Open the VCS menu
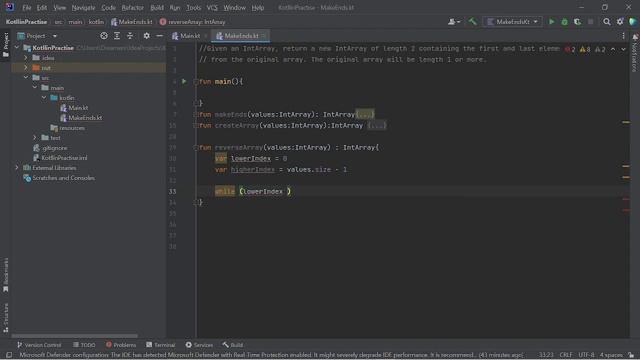 click(212, 7)
